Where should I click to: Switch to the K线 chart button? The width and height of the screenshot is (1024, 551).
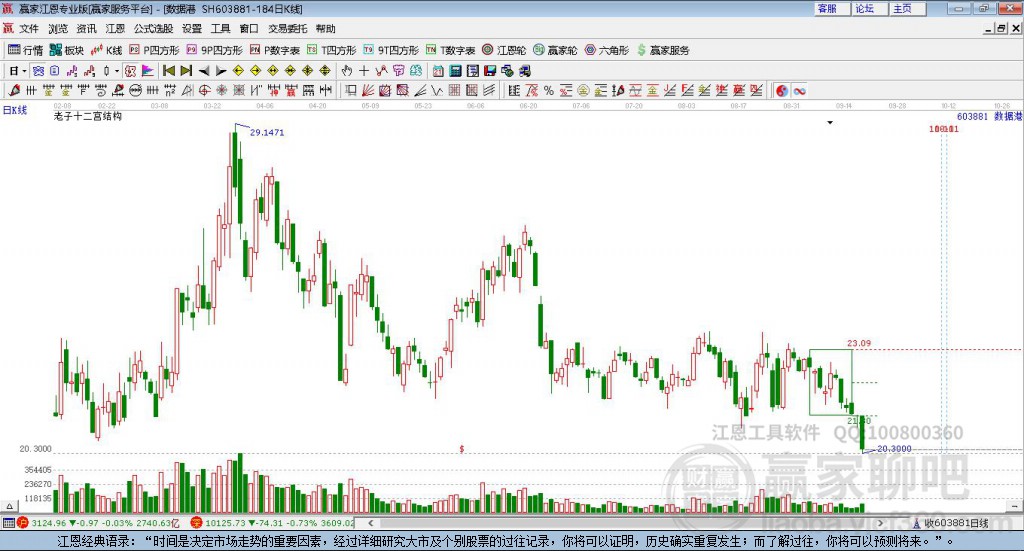click(x=106, y=50)
